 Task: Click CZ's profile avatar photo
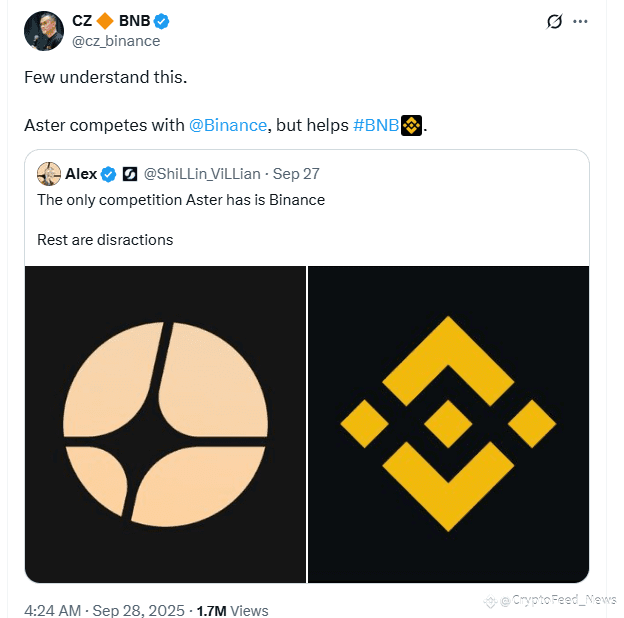tap(44, 31)
